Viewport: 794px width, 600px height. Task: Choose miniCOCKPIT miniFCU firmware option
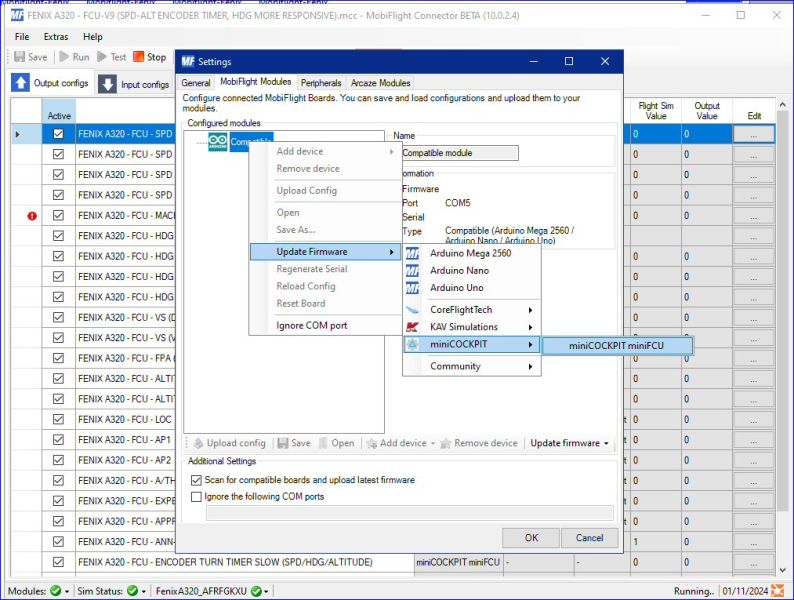[617, 346]
